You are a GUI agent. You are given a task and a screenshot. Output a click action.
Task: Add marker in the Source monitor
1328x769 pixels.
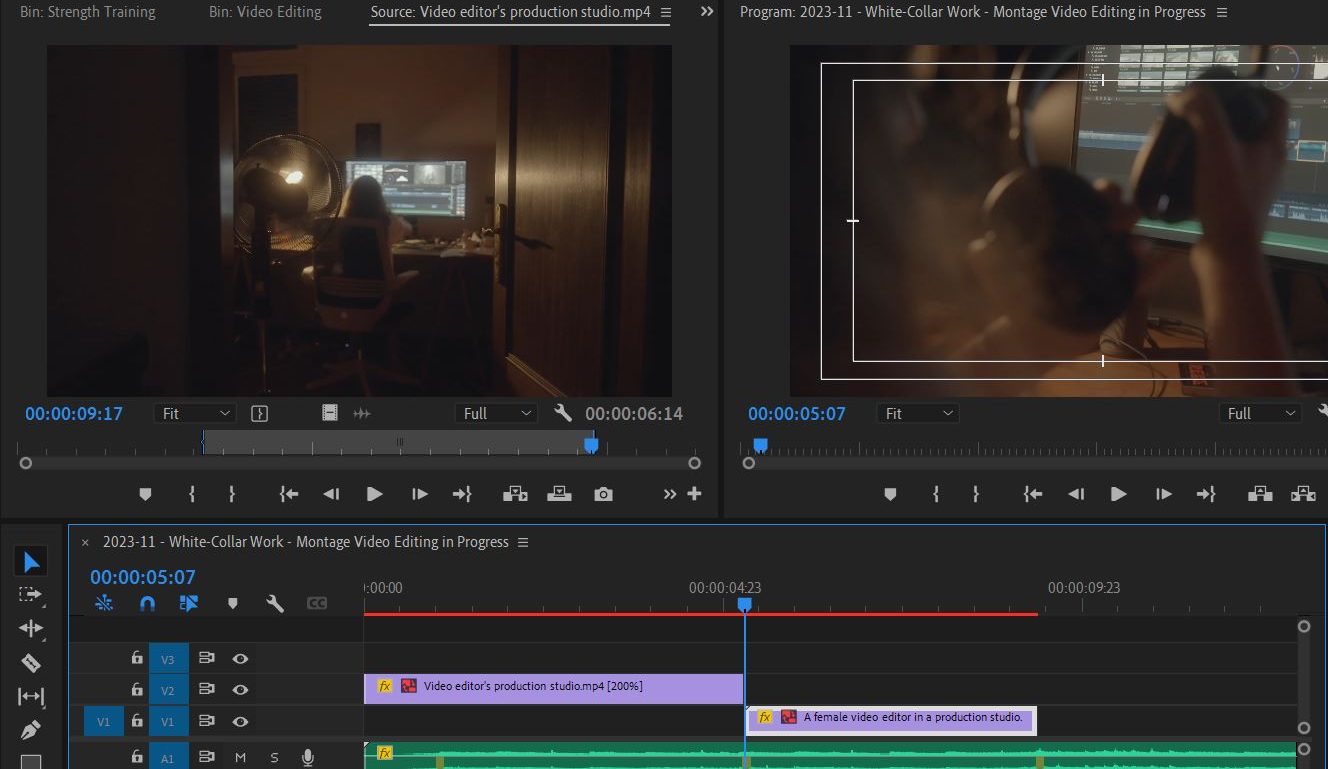pos(145,494)
